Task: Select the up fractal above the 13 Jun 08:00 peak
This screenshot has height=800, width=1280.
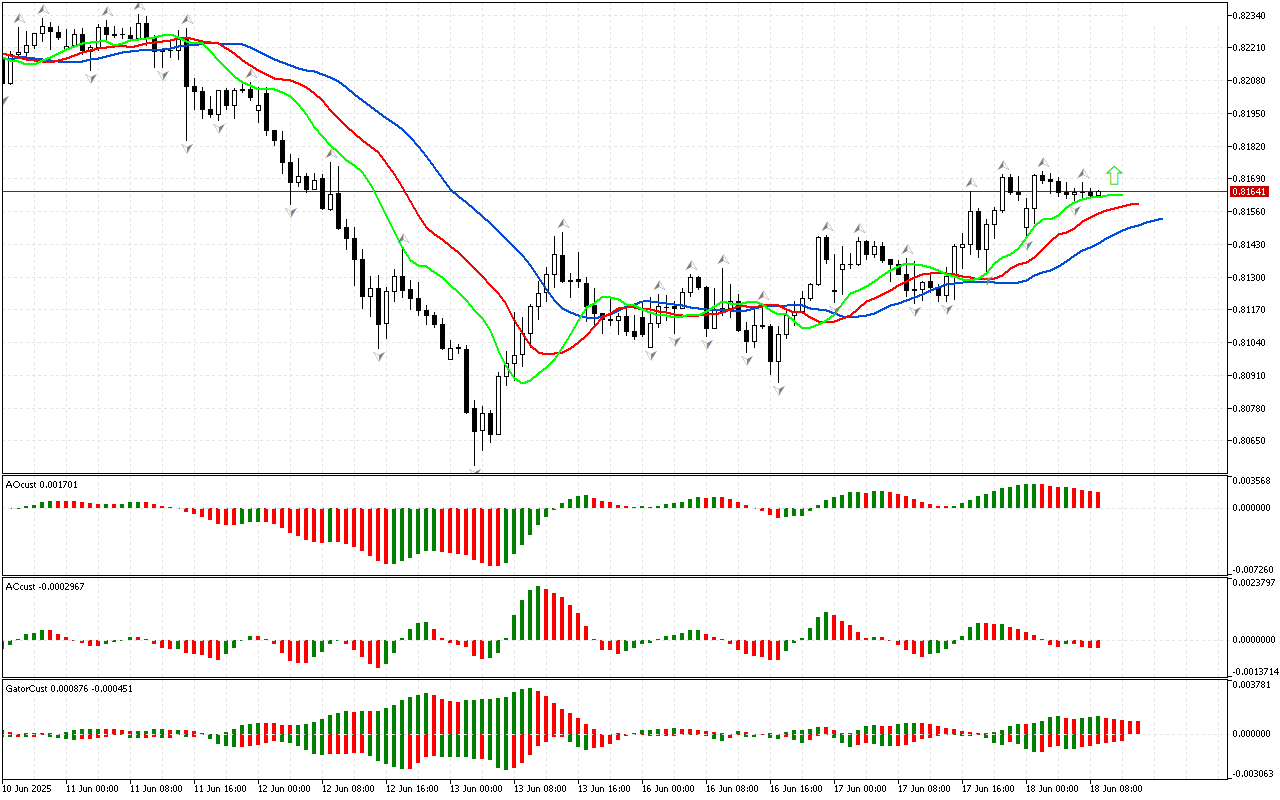Action: coord(562,224)
